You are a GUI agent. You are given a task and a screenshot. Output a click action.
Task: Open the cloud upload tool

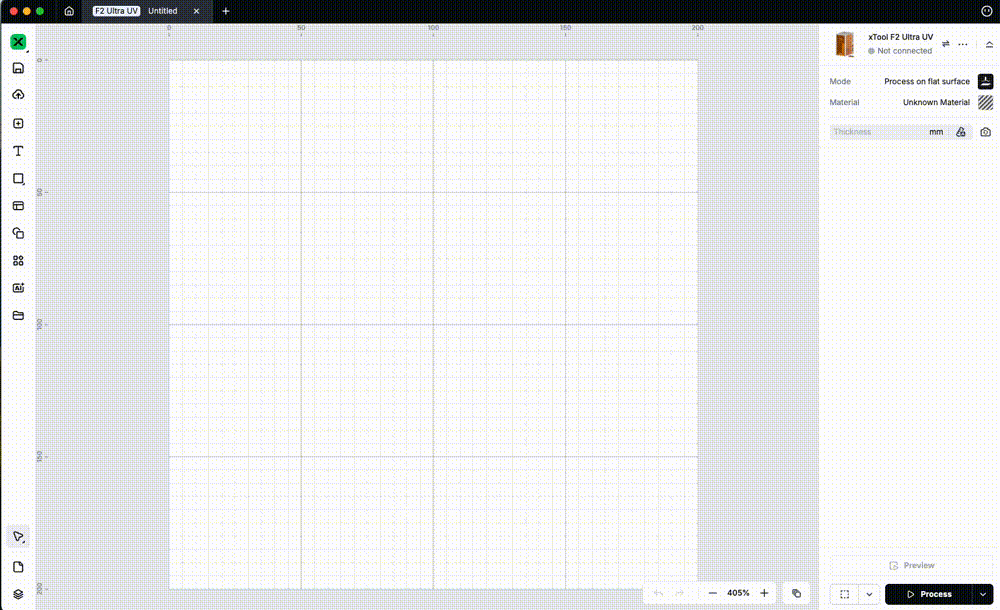click(x=18, y=95)
